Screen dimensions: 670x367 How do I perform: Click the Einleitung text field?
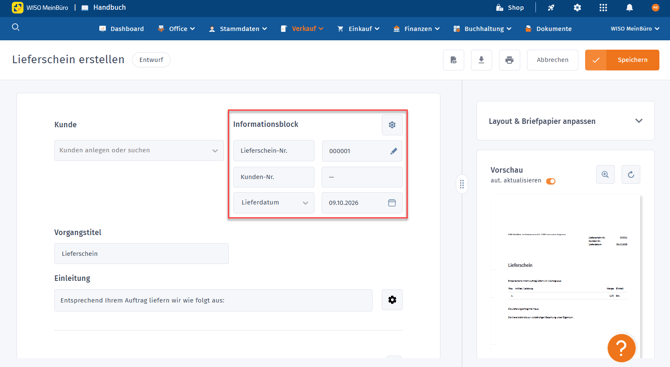pos(213,300)
